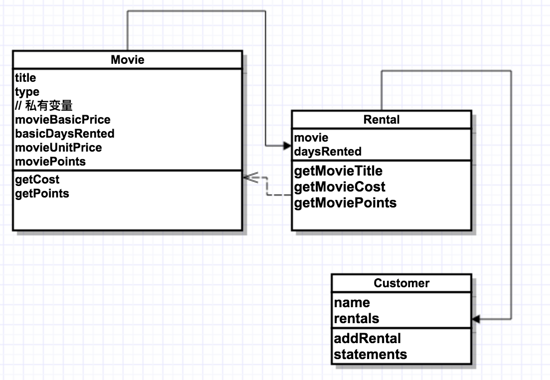Select the Rental class title header
Screen dimensions: 550x380
point(381,120)
